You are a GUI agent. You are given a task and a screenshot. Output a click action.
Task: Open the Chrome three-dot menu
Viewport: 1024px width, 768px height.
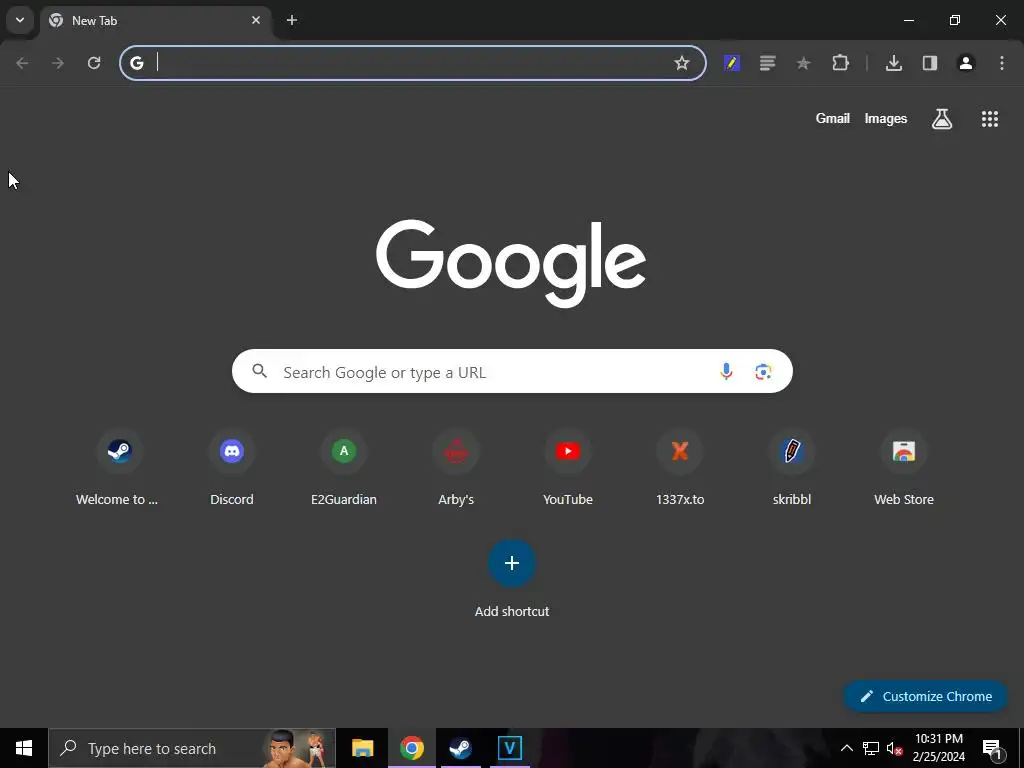(x=1002, y=63)
